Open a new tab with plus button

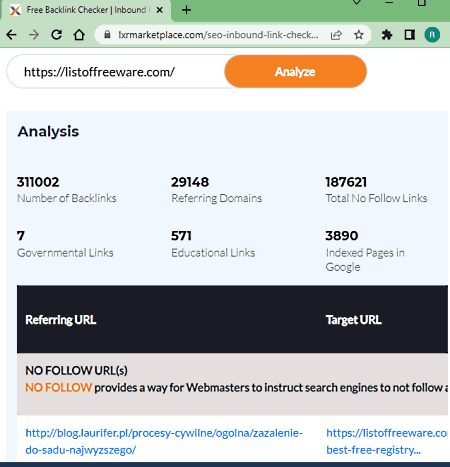pos(186,10)
